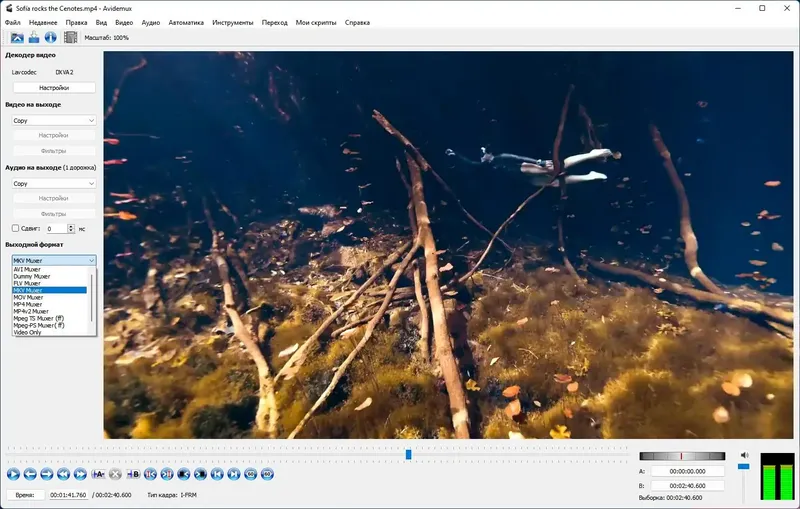Open the Инструменты menu
800x509 pixels.
coord(232,22)
